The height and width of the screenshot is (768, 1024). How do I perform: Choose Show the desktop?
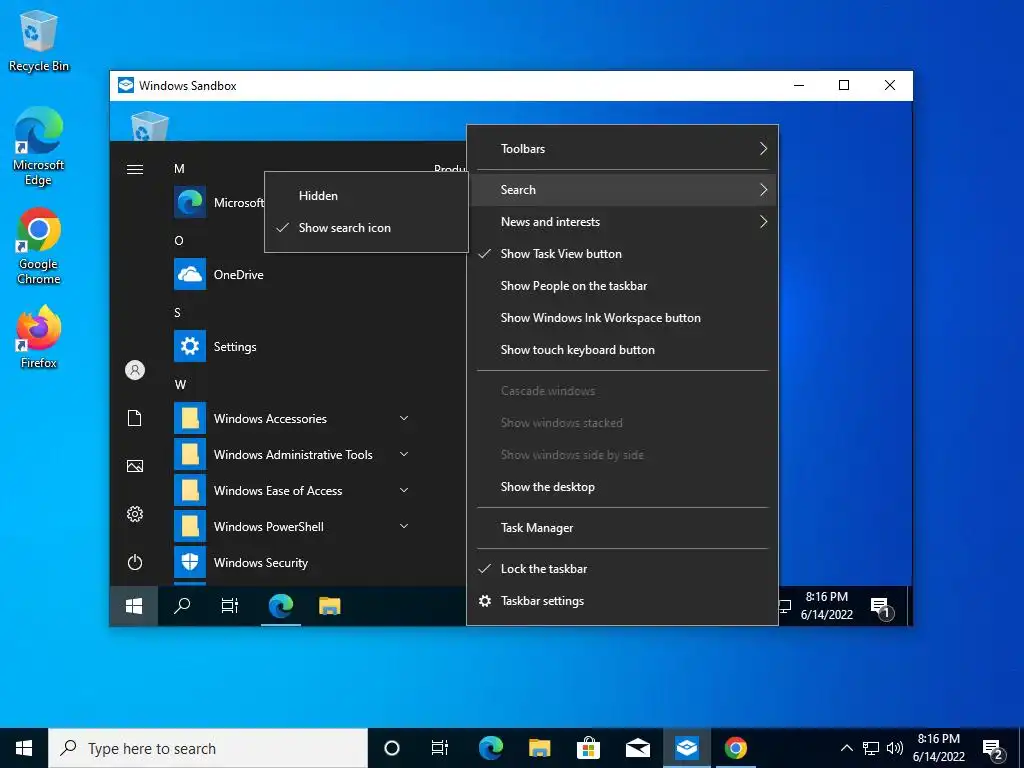point(622,487)
